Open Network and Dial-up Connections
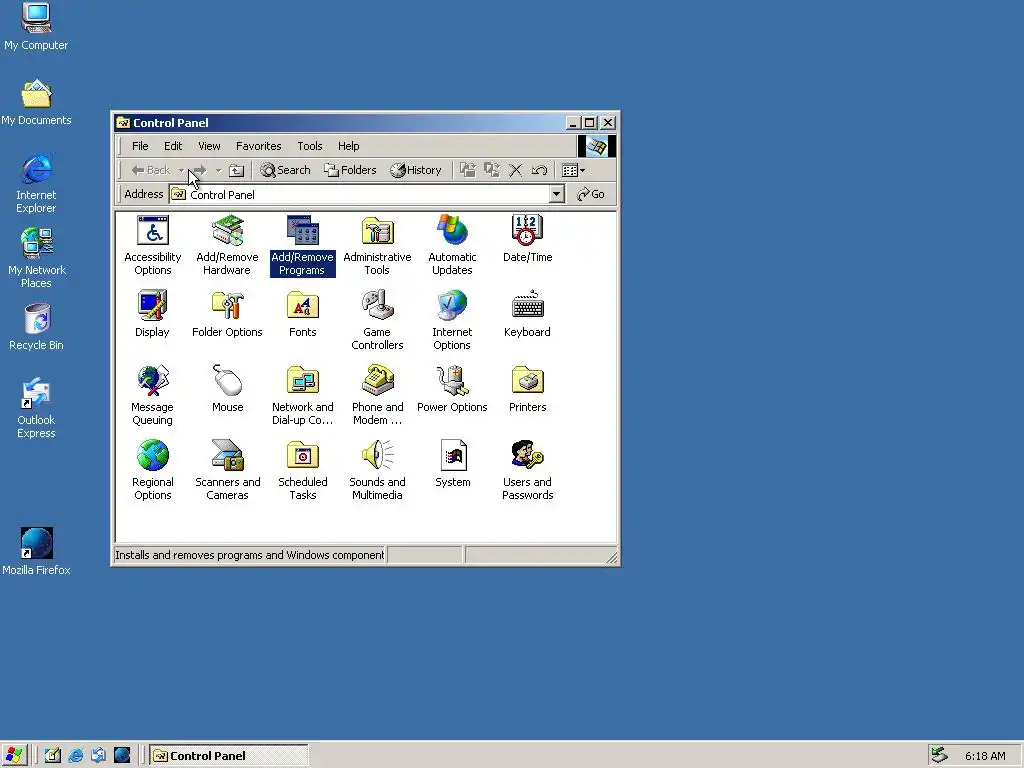The image size is (1024, 768). 302,396
